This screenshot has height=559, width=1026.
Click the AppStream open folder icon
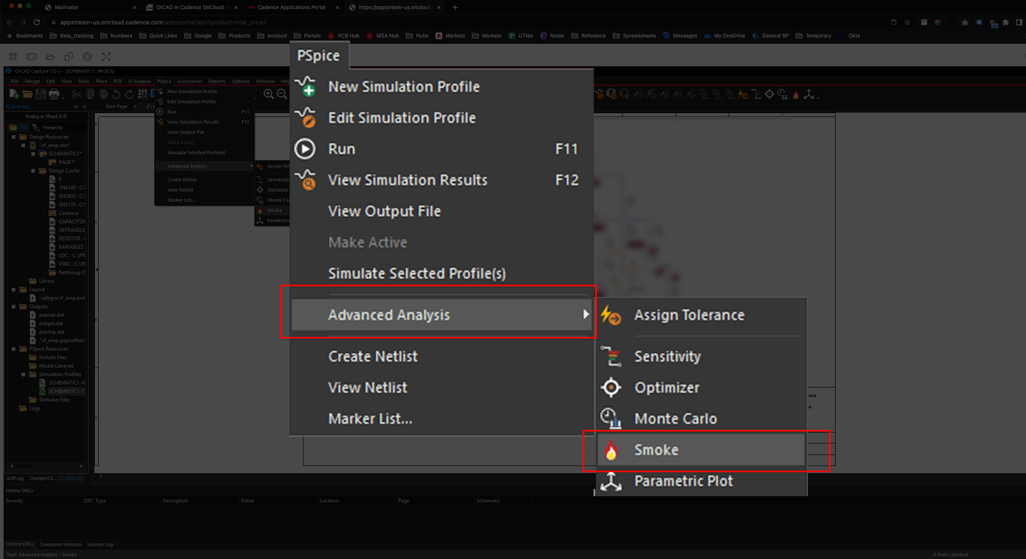(x=50, y=57)
